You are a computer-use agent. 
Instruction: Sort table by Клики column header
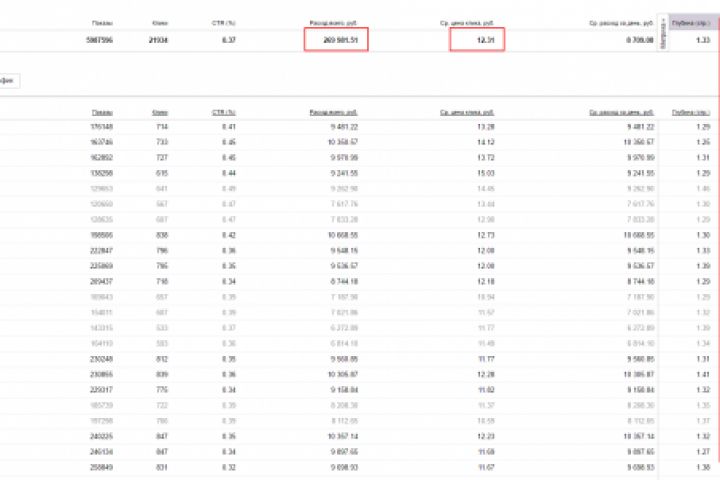(160, 112)
